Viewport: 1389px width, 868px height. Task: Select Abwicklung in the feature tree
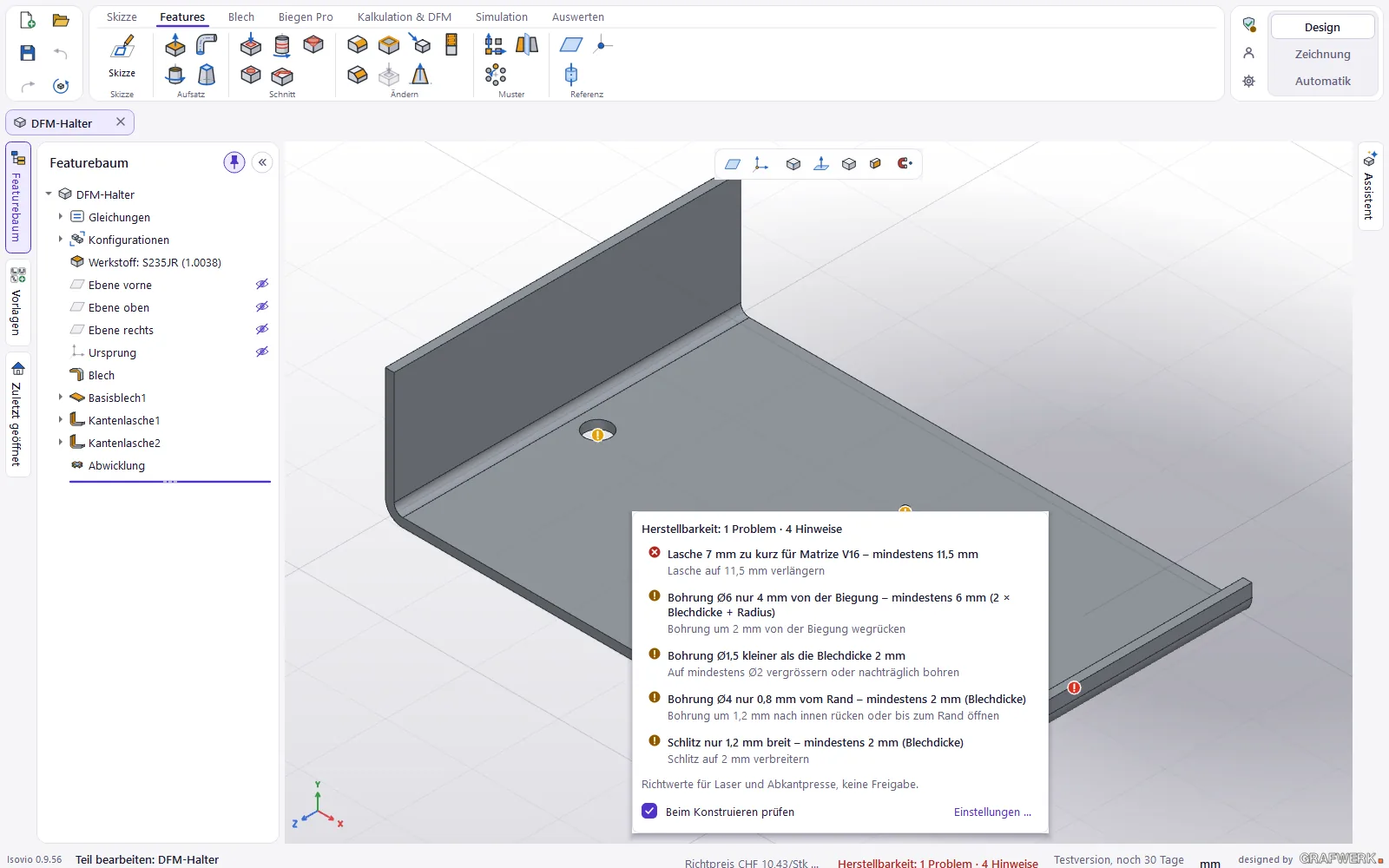coord(116,465)
